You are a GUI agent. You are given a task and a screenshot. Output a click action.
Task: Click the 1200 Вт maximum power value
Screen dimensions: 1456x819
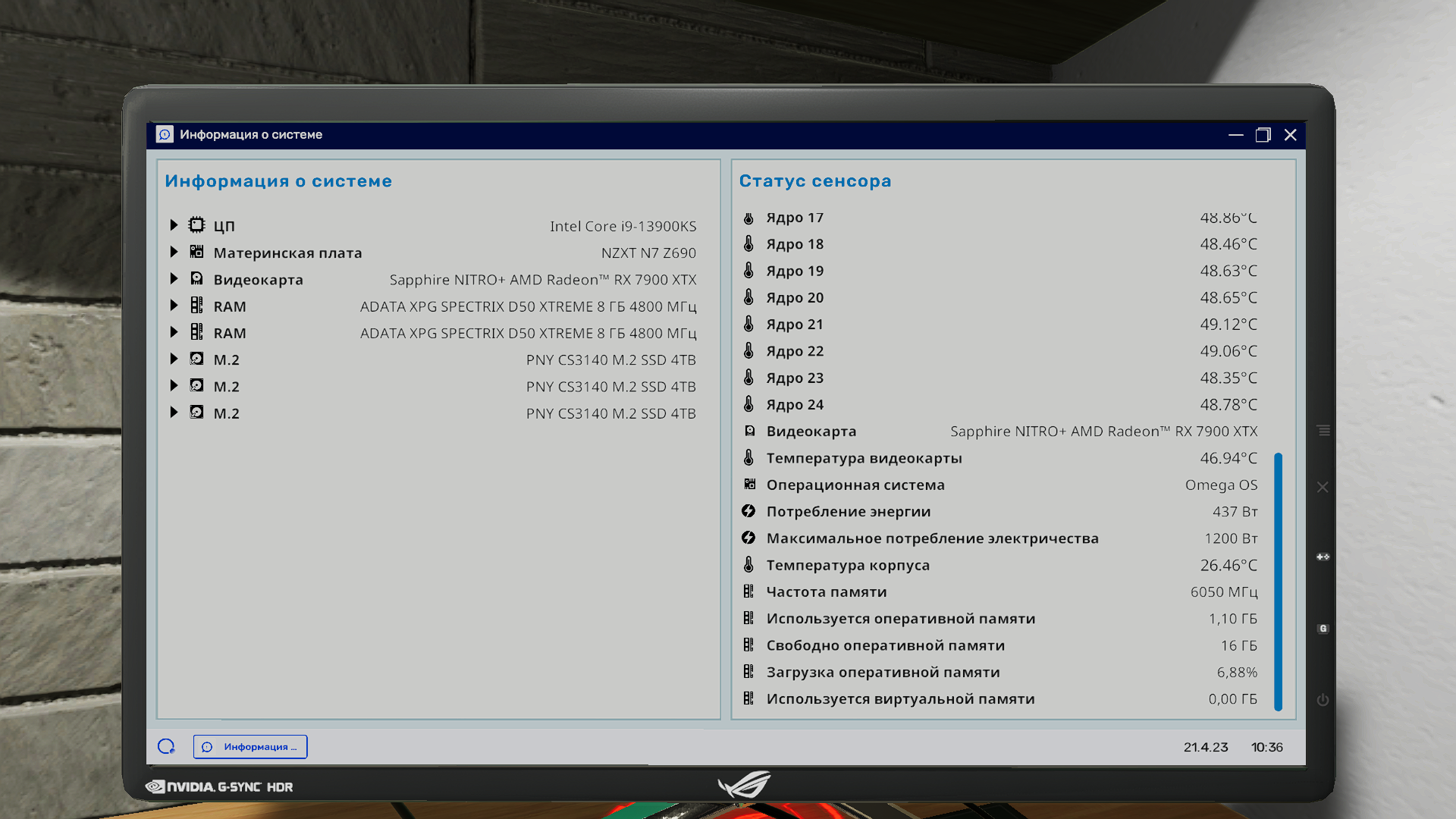coord(1232,538)
